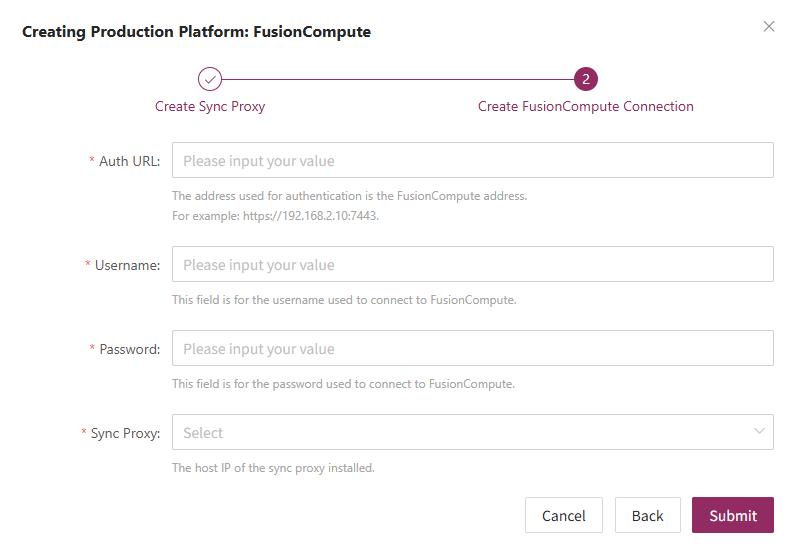Viewport: 792px width, 550px height.
Task: Go to the Create Sync Proxy step label
Action: (210, 107)
